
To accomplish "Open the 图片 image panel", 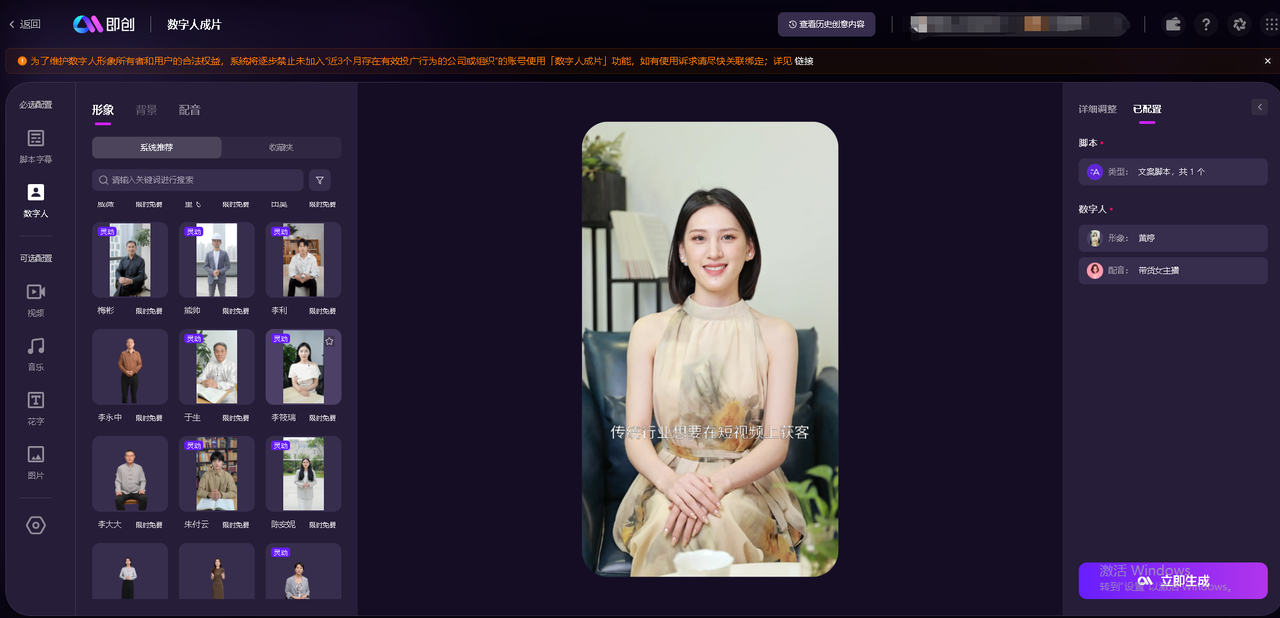I will click(x=36, y=460).
